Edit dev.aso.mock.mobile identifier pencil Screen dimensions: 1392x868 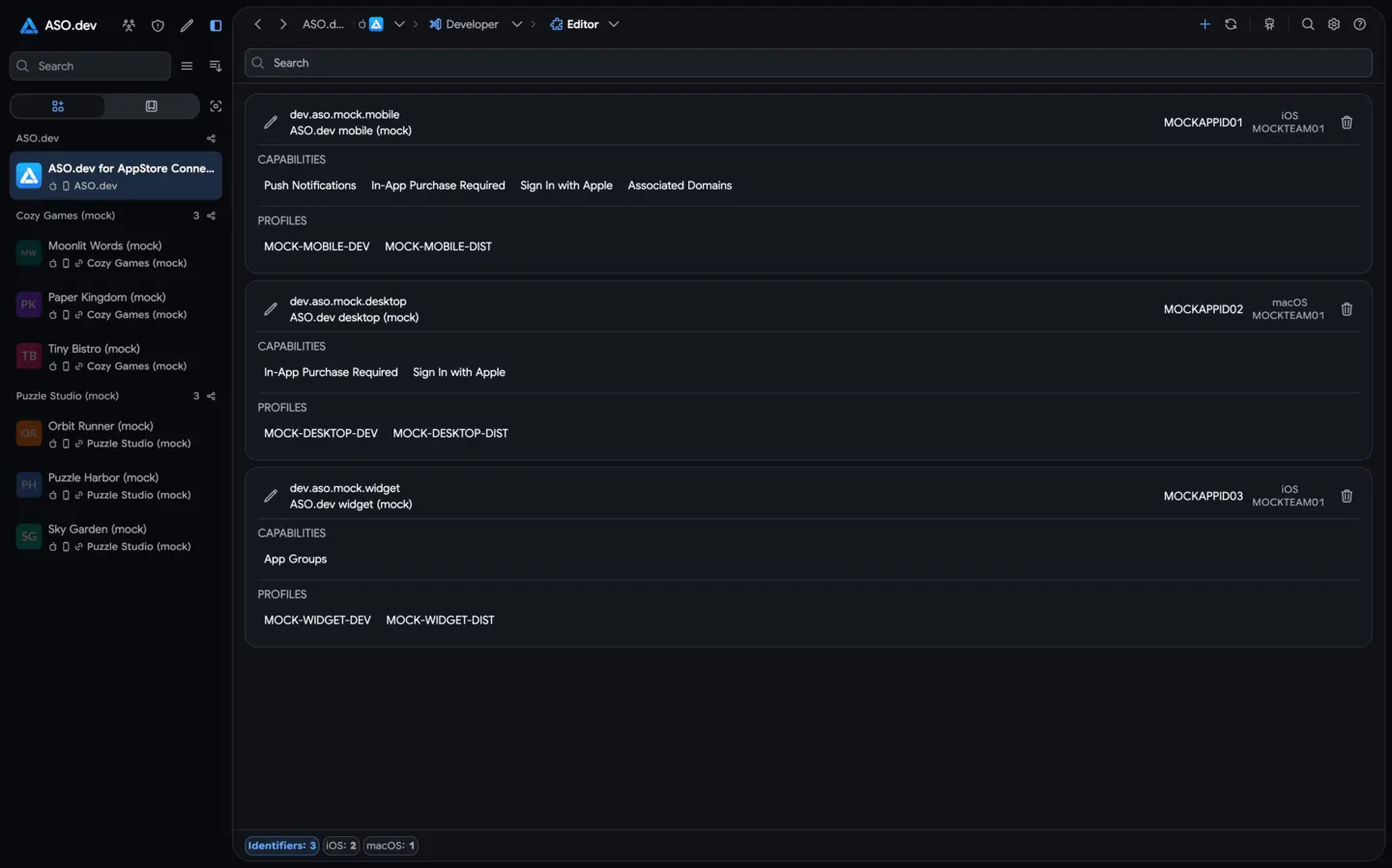(271, 123)
